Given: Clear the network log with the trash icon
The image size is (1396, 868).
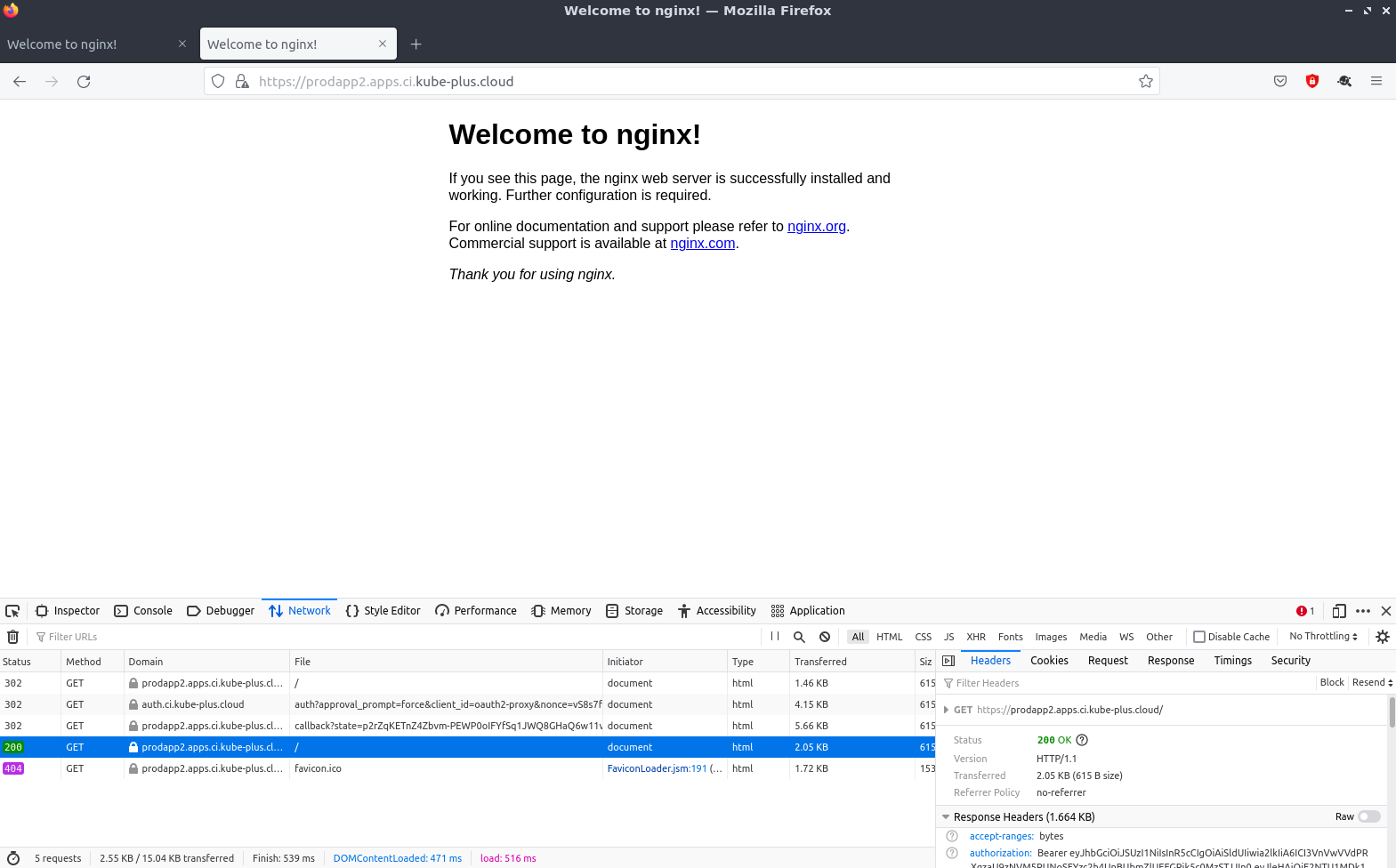Looking at the screenshot, I should coord(12,637).
